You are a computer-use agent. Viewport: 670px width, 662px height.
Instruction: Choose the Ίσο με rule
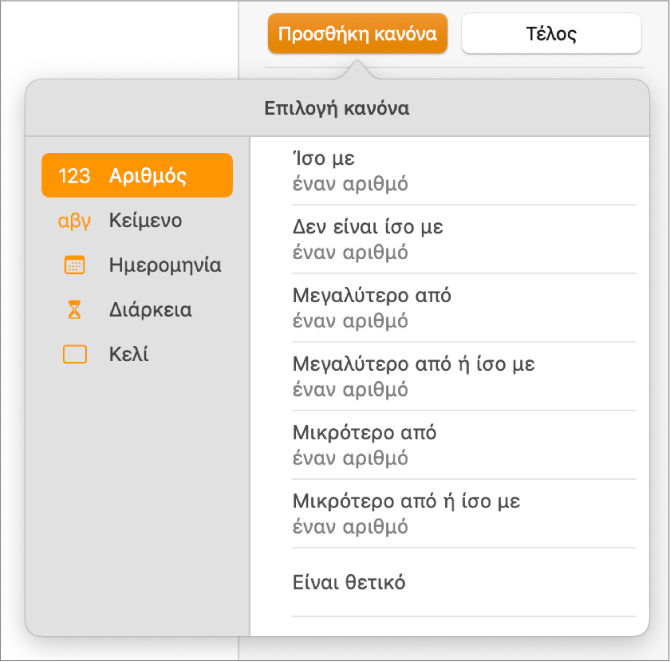(x=464, y=171)
